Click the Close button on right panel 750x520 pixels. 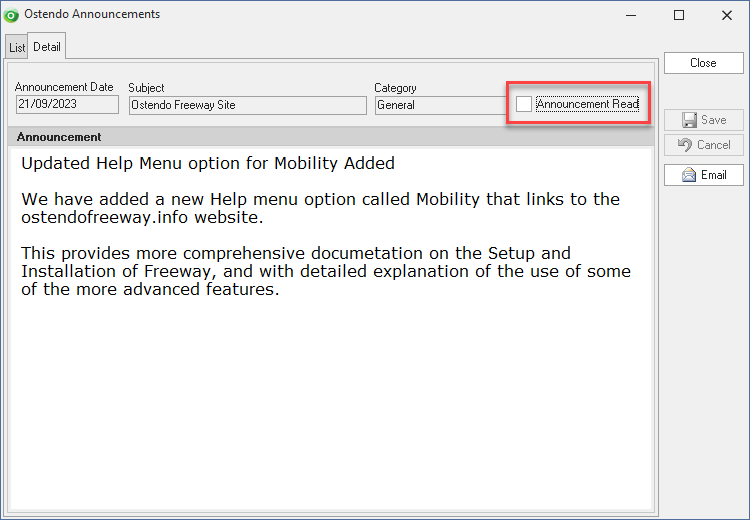point(704,63)
